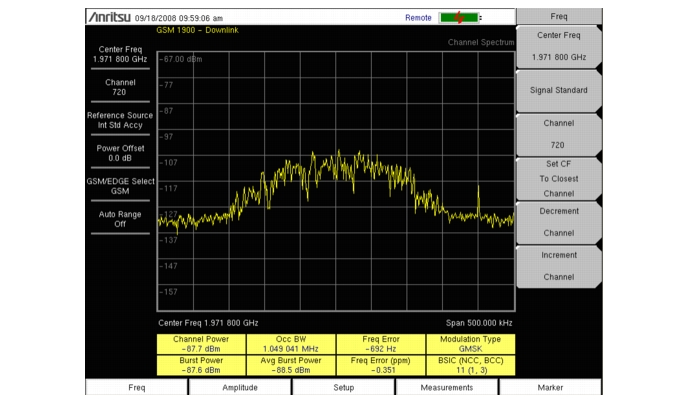This screenshot has width=689, height=402.
Task: Click the Occ BW 1.049 041 MHz cell
Action: pos(291,344)
